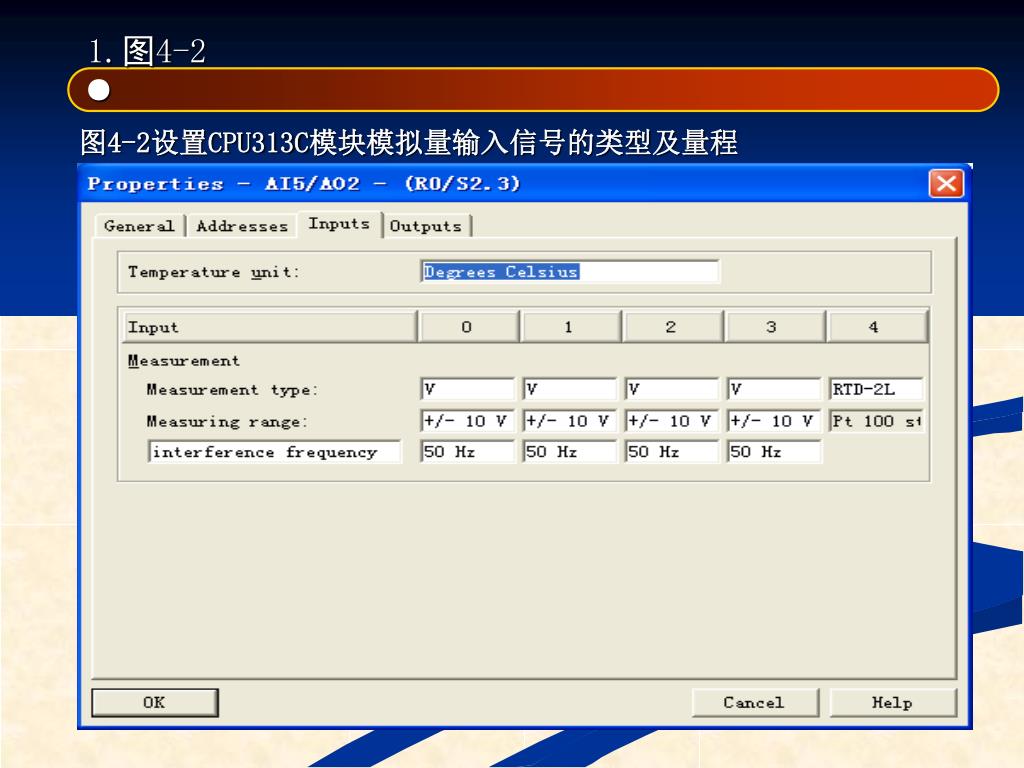Click the Measuring range label
The image size is (1024, 768).
click(x=227, y=422)
